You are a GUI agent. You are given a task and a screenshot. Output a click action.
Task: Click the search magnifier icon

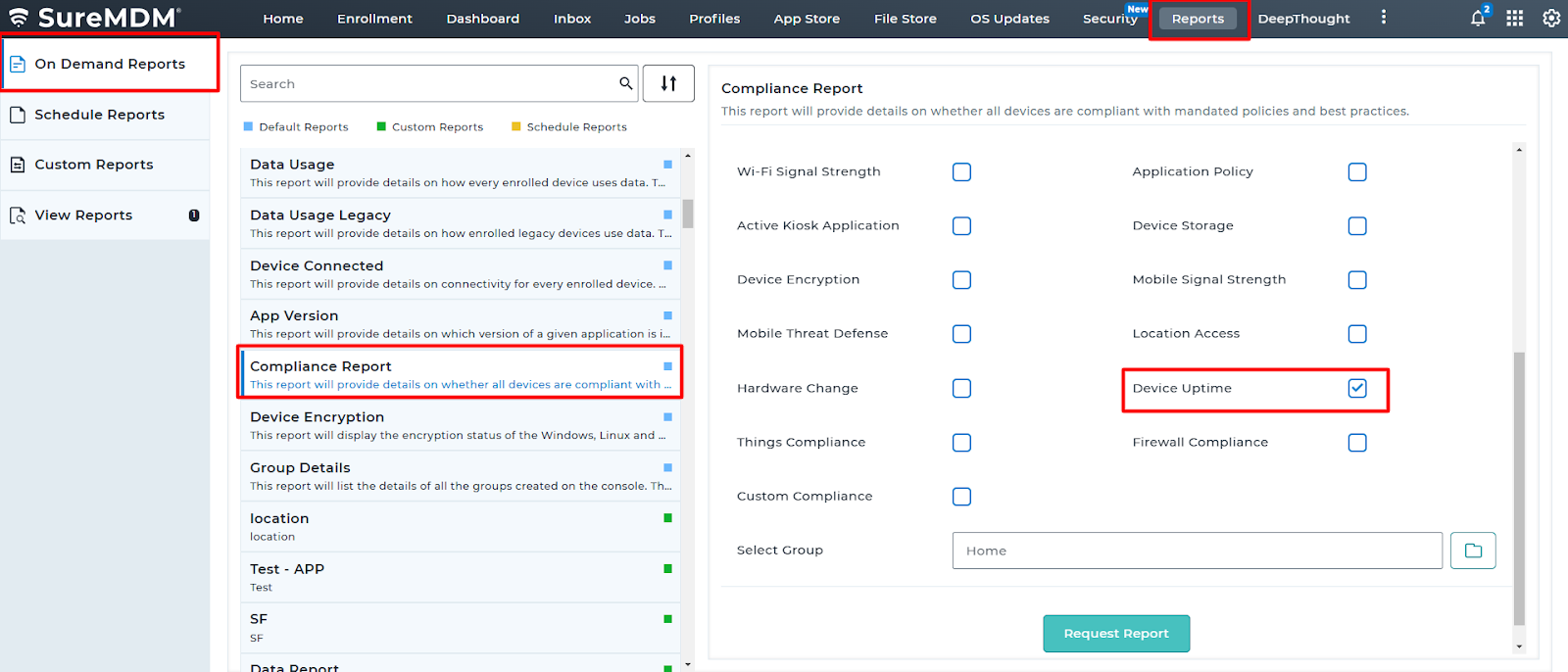coord(625,83)
